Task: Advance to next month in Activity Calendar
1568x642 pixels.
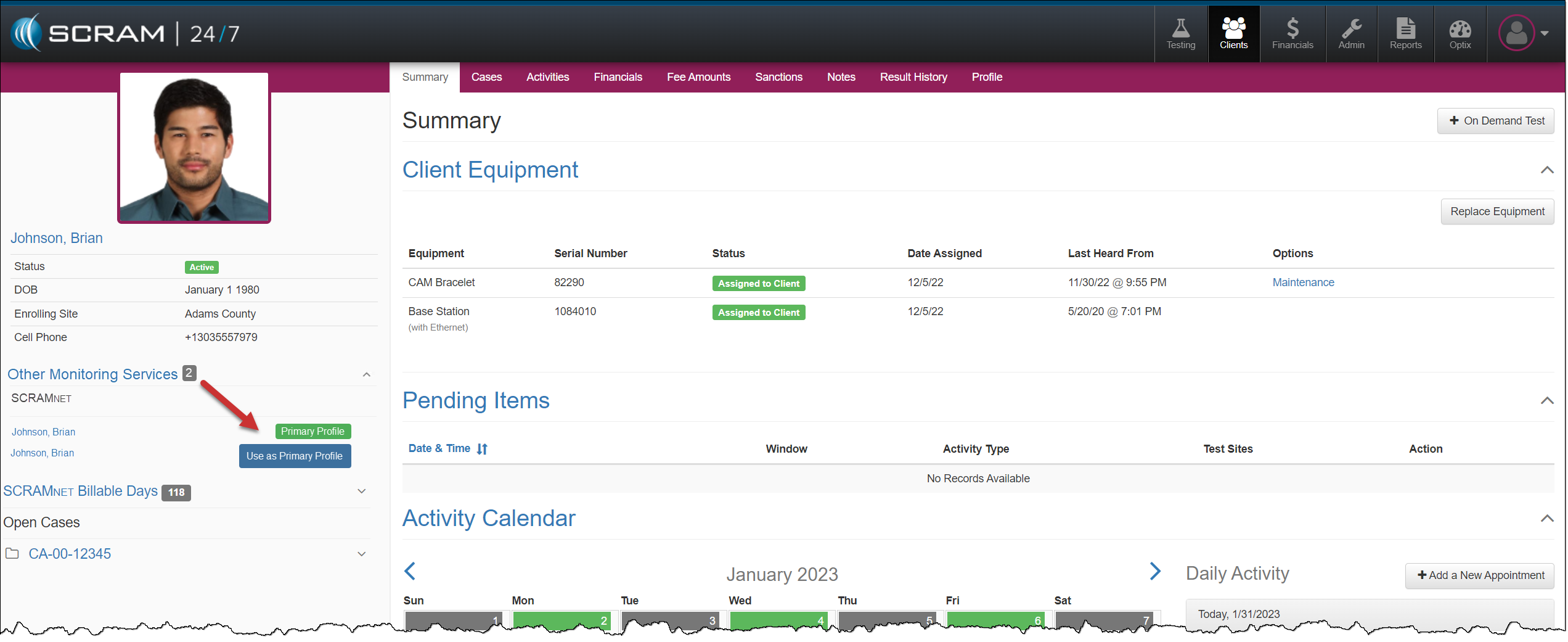Action: [1155, 571]
